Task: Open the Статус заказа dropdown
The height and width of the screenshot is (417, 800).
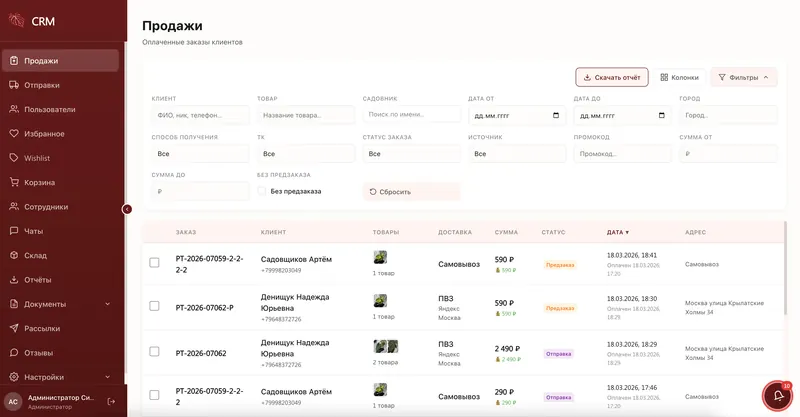Action: pos(411,154)
